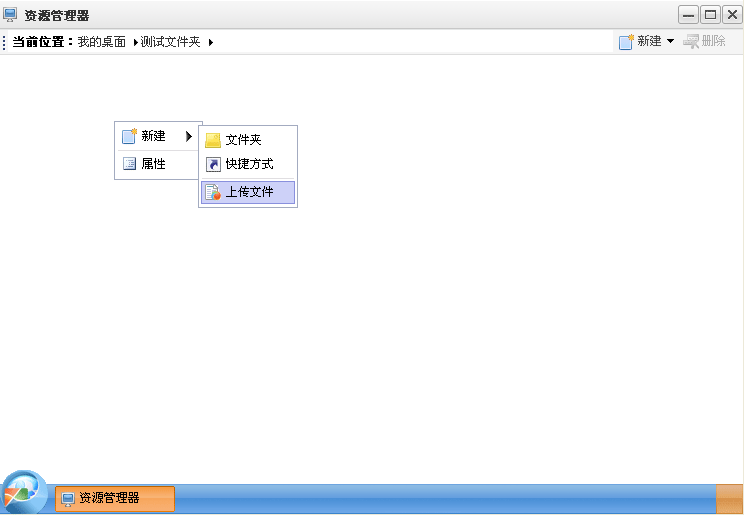Click the toolbar 新建 new-item icon
Screen dimensions: 744x515
pos(626,42)
